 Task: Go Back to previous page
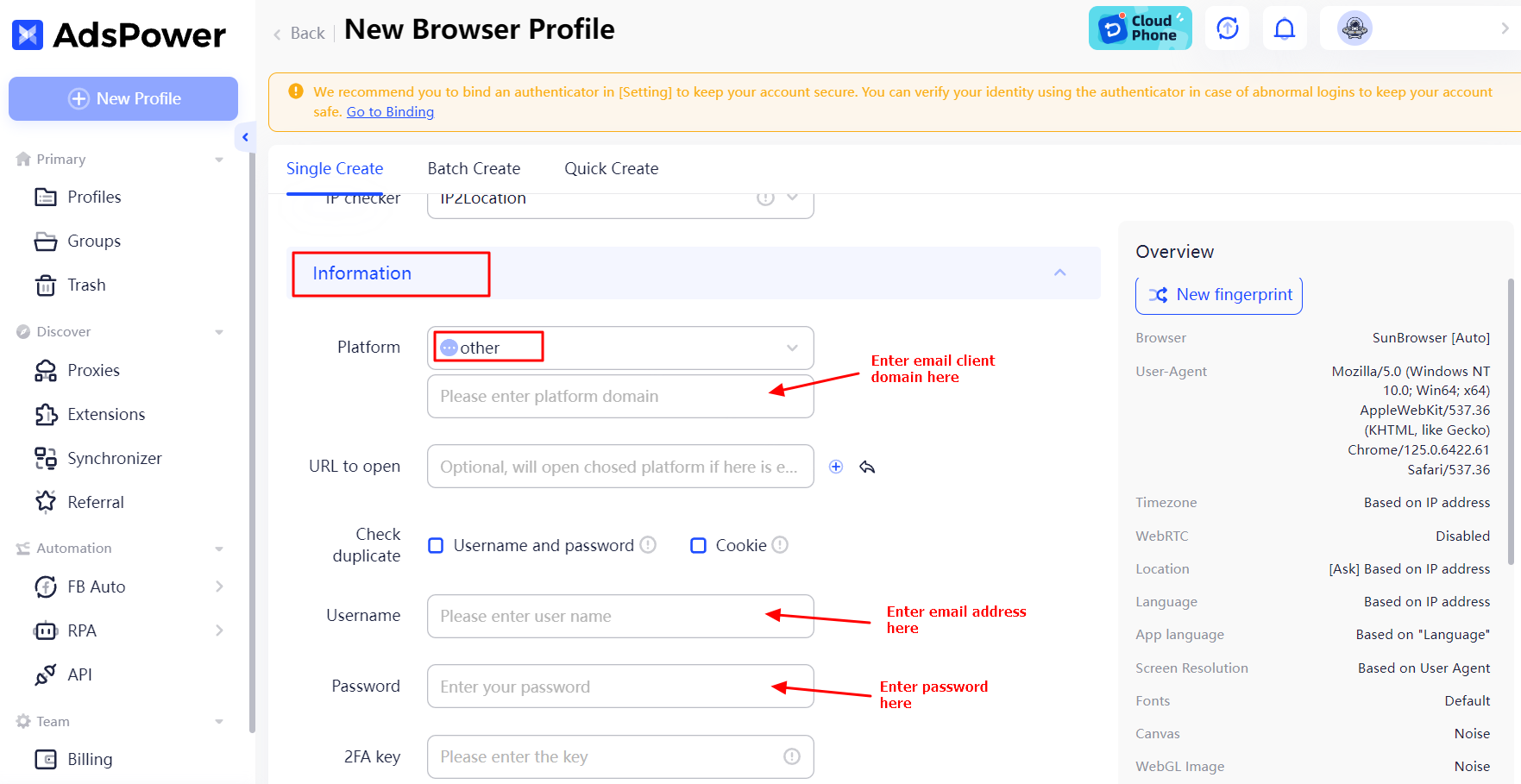(x=299, y=33)
